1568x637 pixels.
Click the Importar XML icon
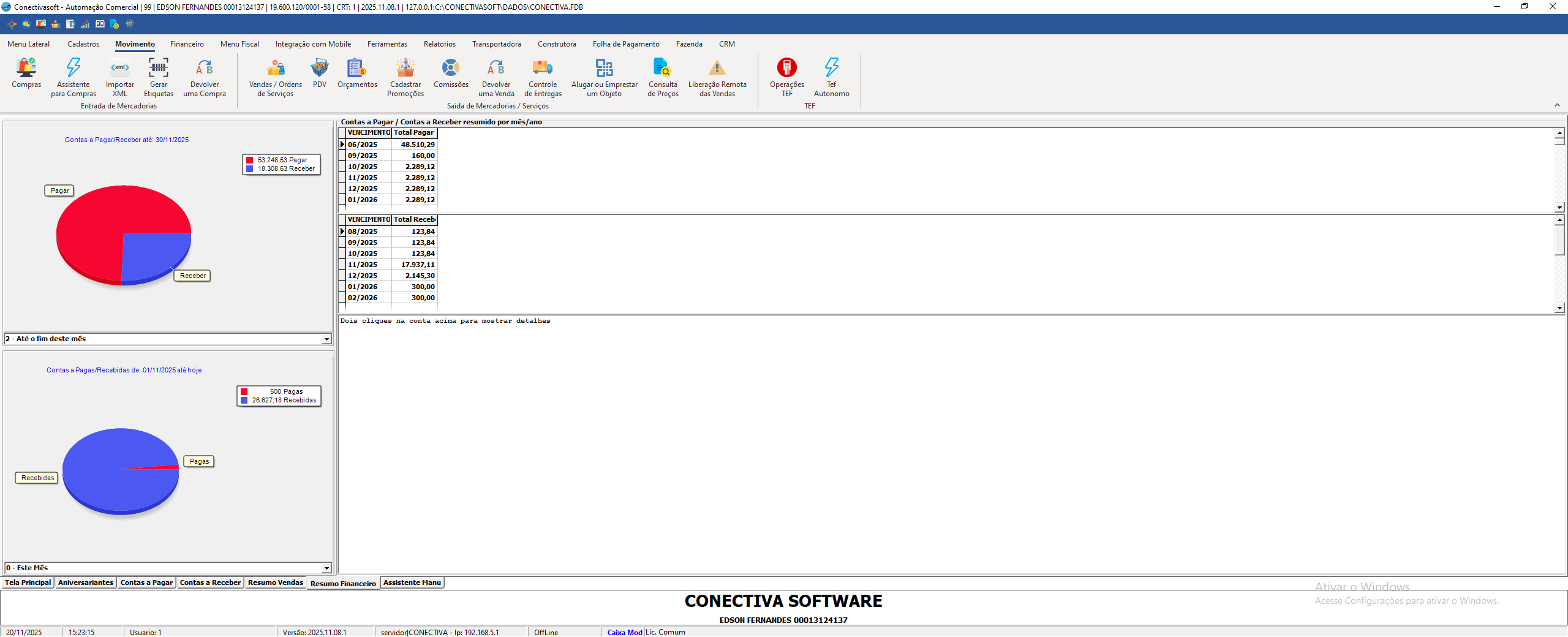click(x=120, y=69)
